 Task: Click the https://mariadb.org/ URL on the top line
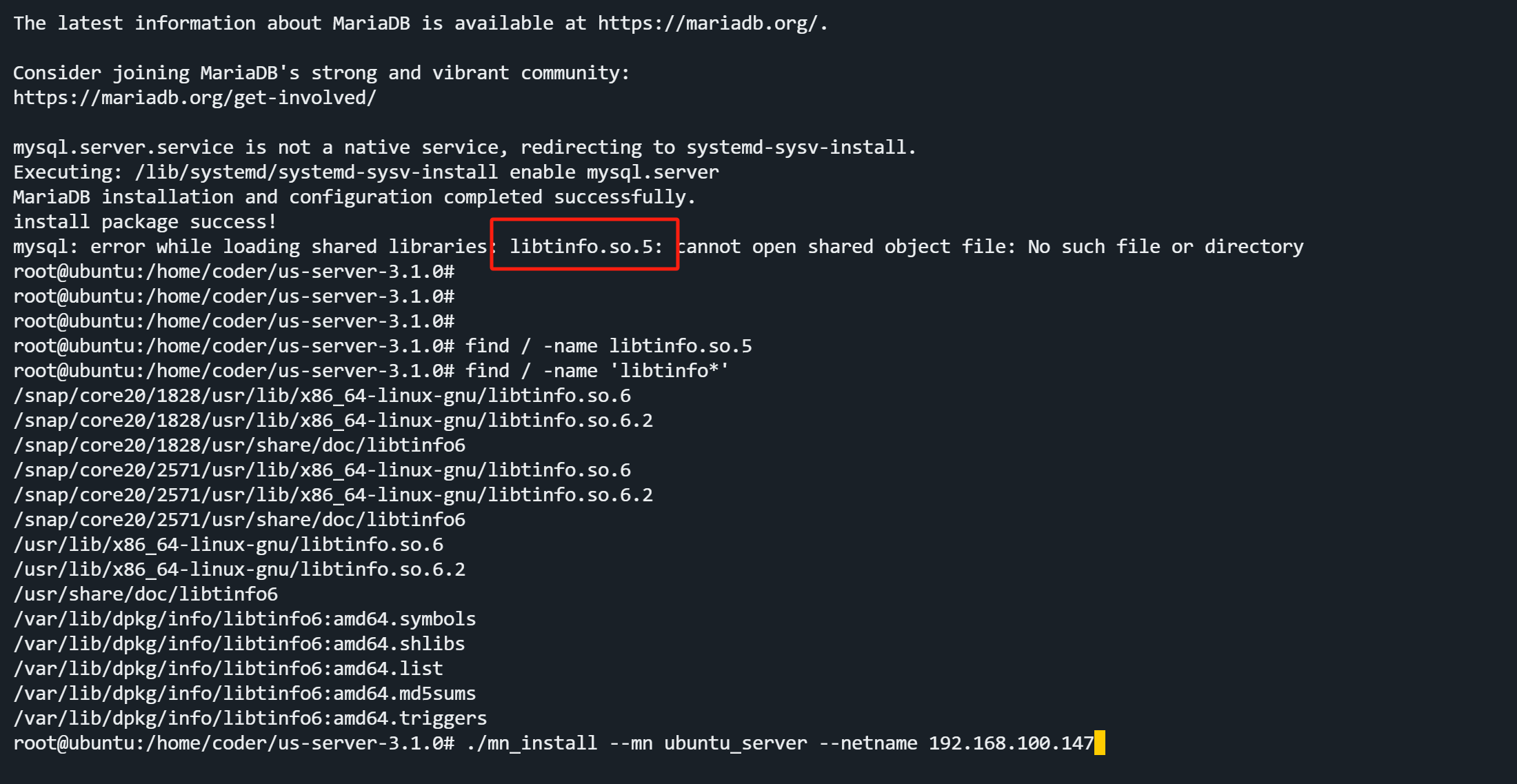(709, 23)
